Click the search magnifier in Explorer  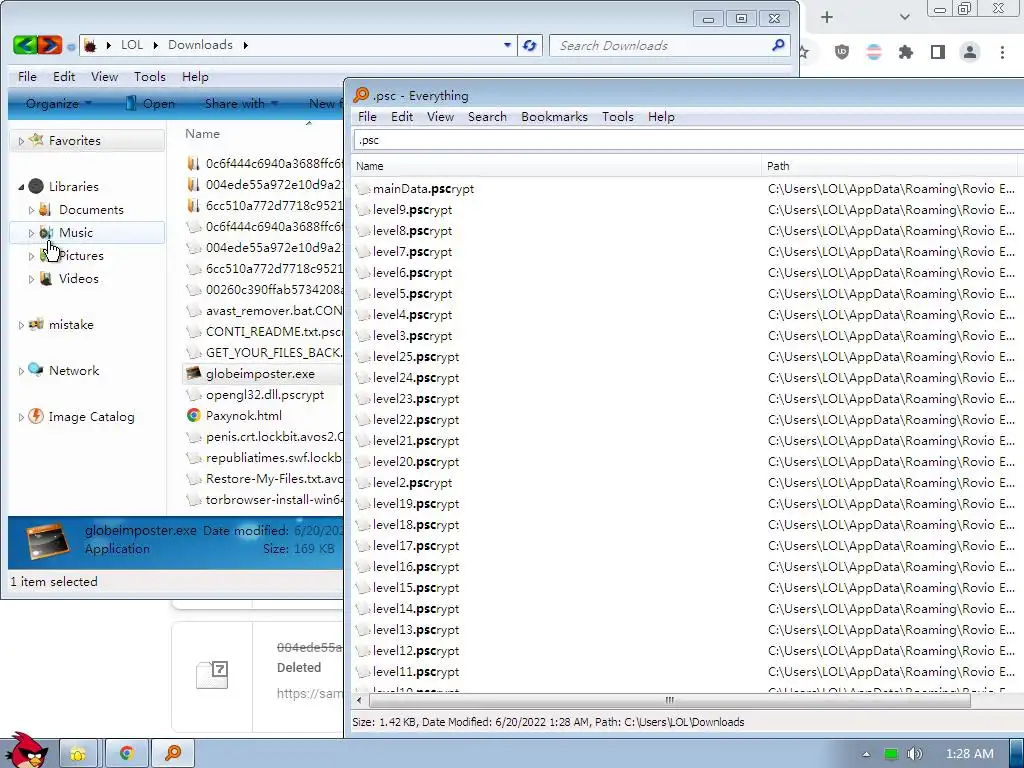pyautogui.click(x=778, y=45)
